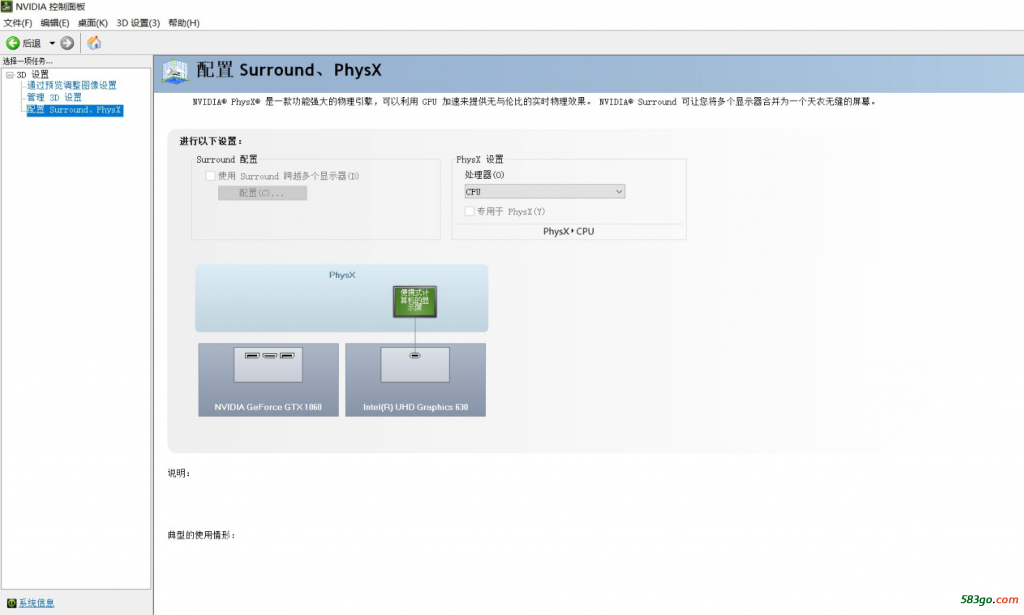
Task: Open the 3D 设置(3) menu
Action: 138,23
